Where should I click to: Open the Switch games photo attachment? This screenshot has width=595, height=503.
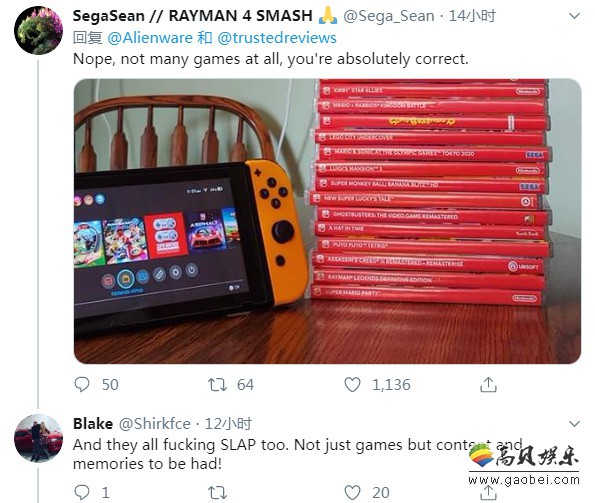coord(327,221)
